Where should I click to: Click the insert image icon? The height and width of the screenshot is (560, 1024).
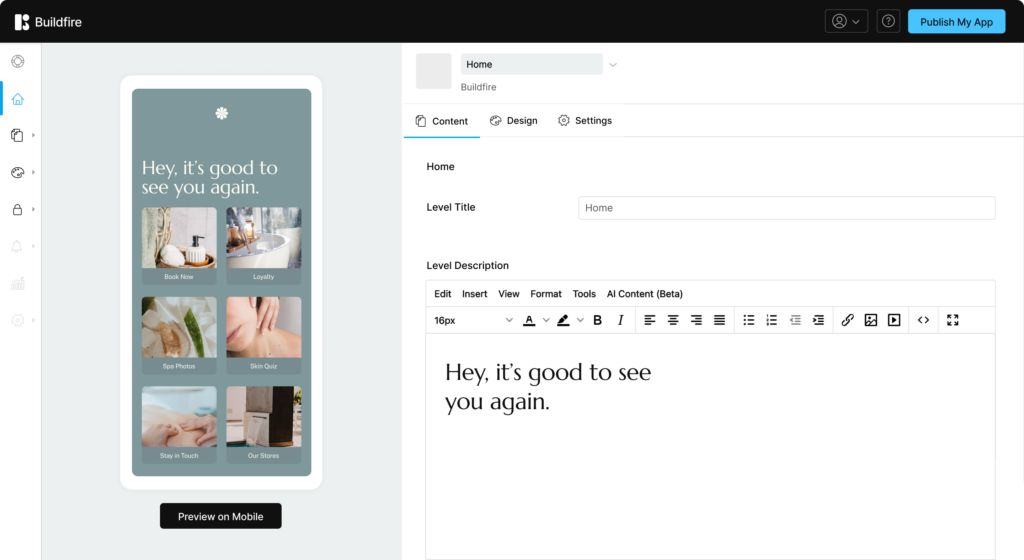(x=871, y=320)
